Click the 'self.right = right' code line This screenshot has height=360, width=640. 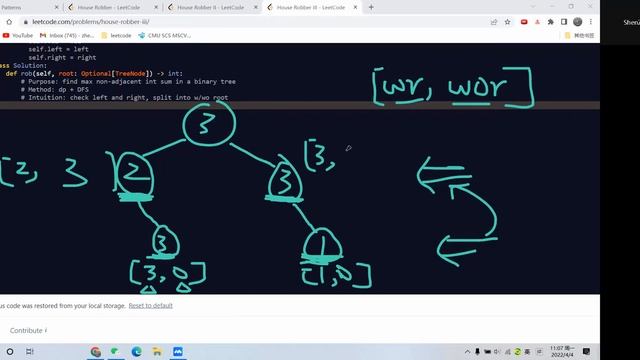coord(62,58)
